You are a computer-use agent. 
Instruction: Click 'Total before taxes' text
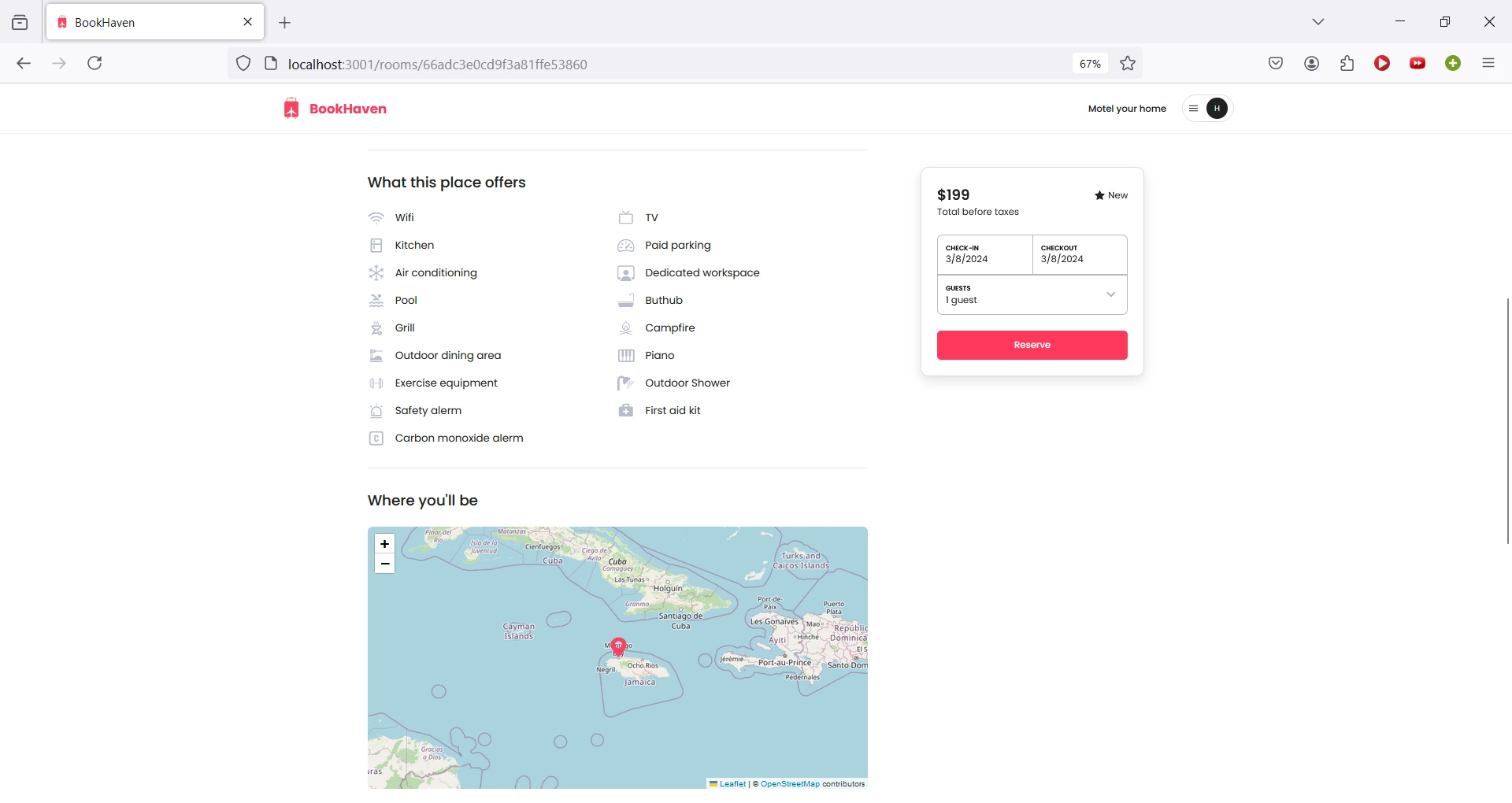[x=978, y=213]
